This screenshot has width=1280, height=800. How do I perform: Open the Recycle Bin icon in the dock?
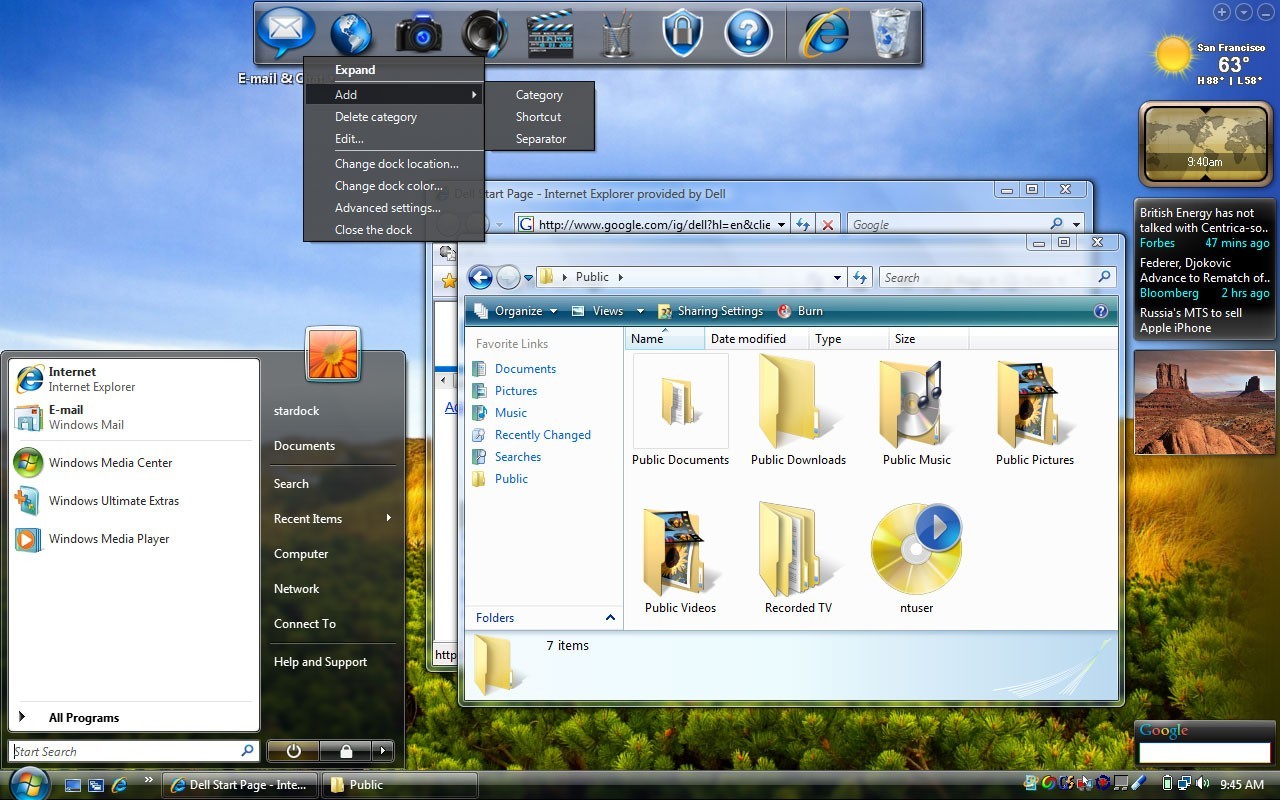coord(888,32)
